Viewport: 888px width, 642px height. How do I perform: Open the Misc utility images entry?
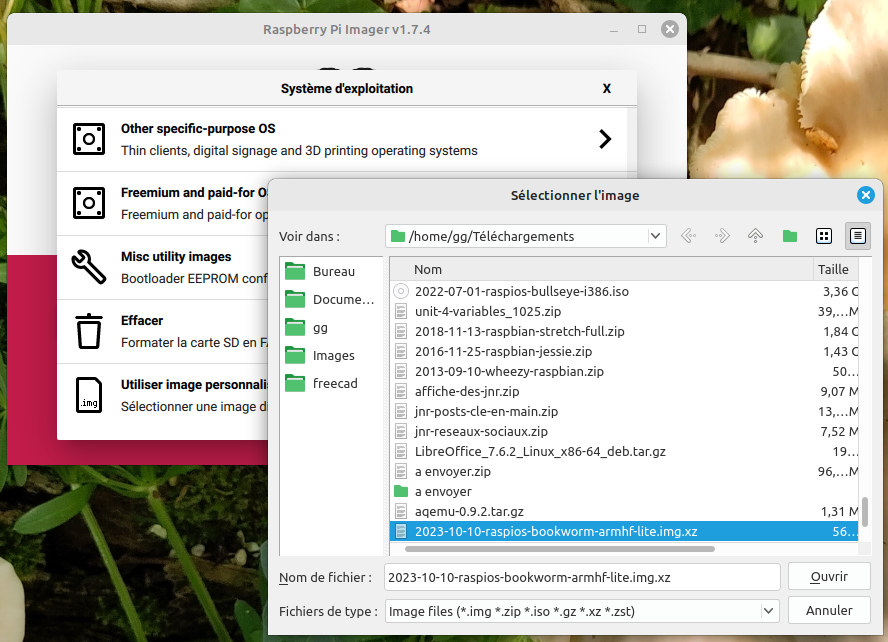point(163,267)
